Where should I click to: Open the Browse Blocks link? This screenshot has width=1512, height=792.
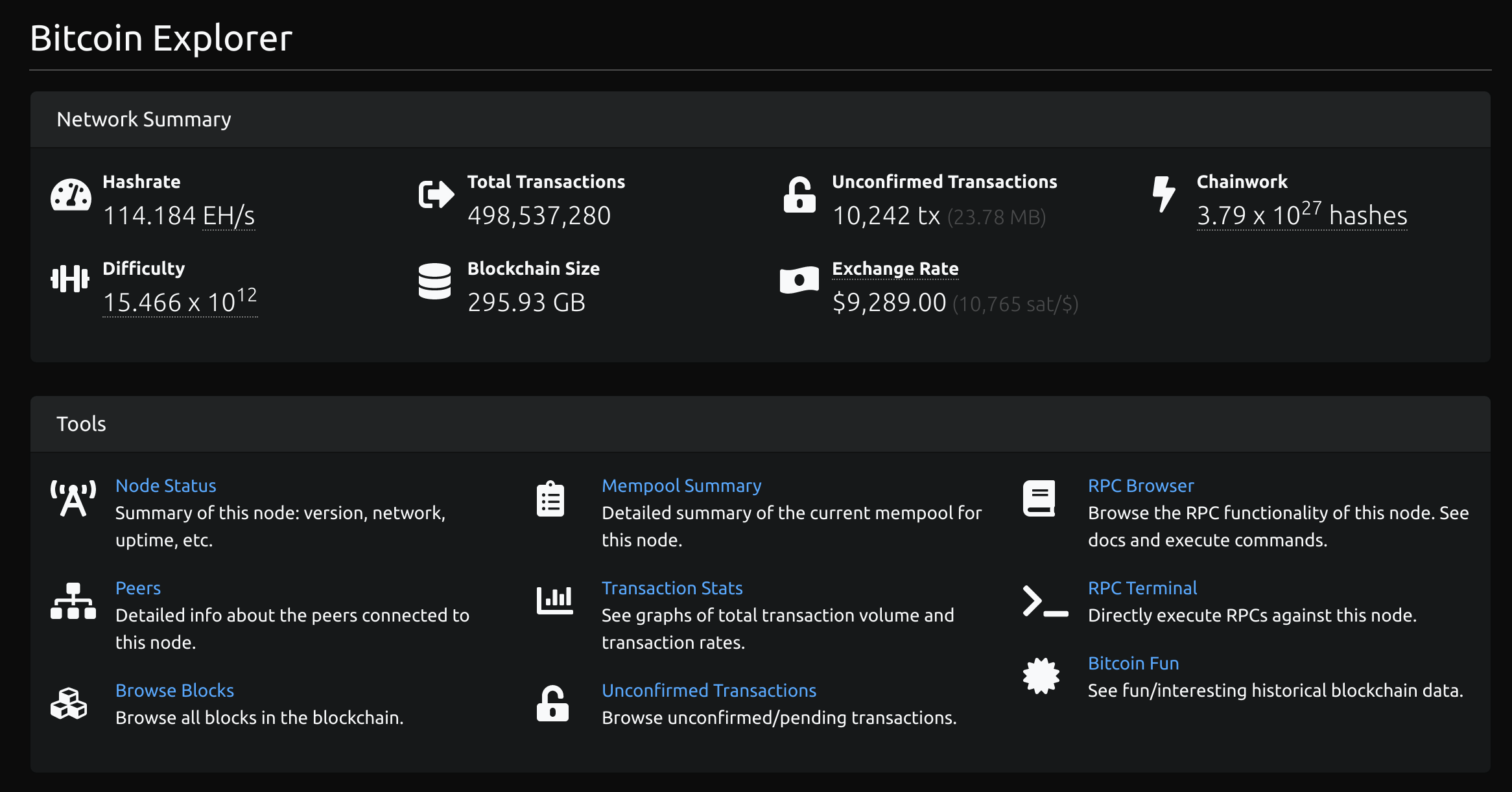click(x=174, y=690)
